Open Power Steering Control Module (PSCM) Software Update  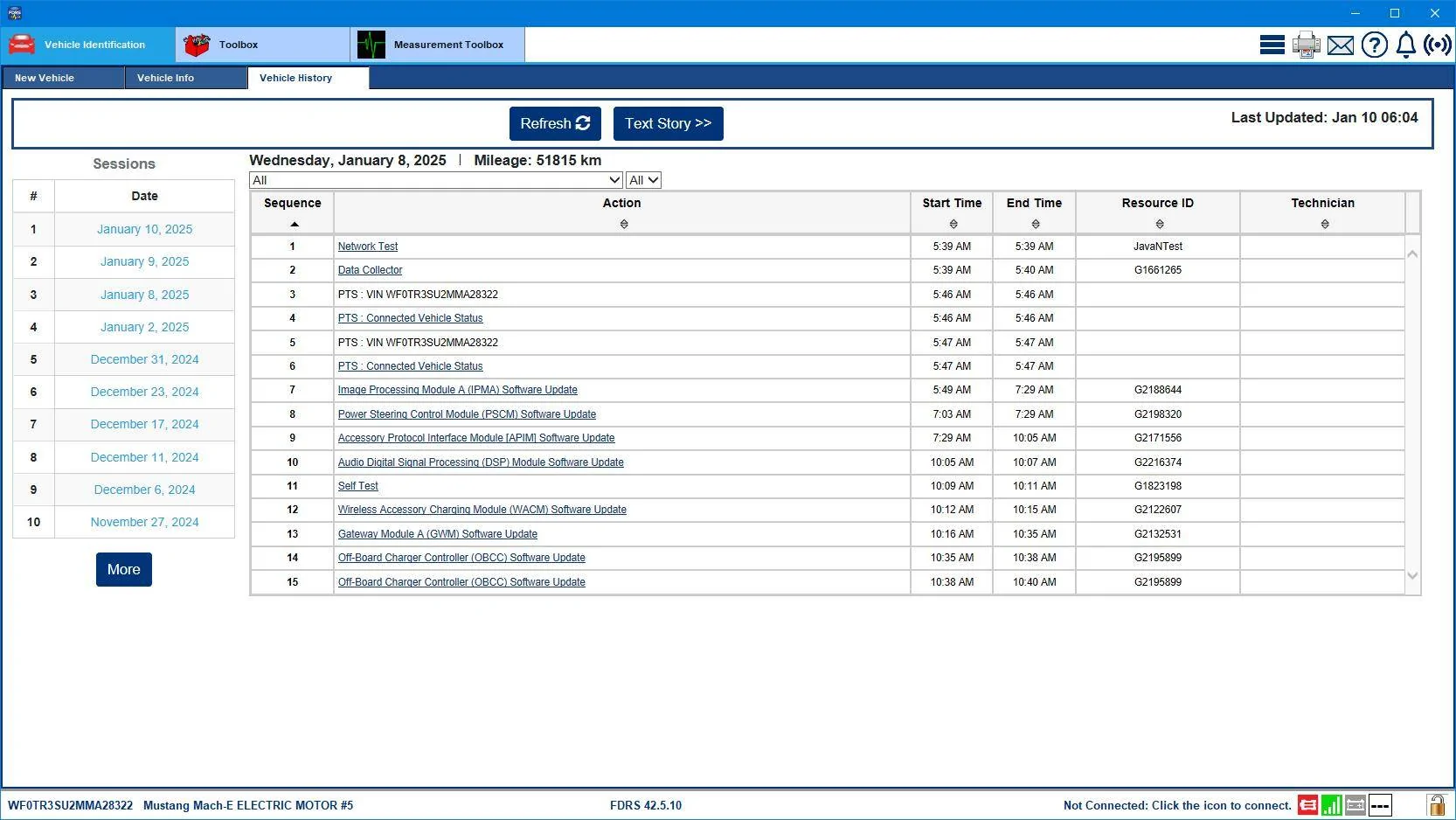[468, 414]
